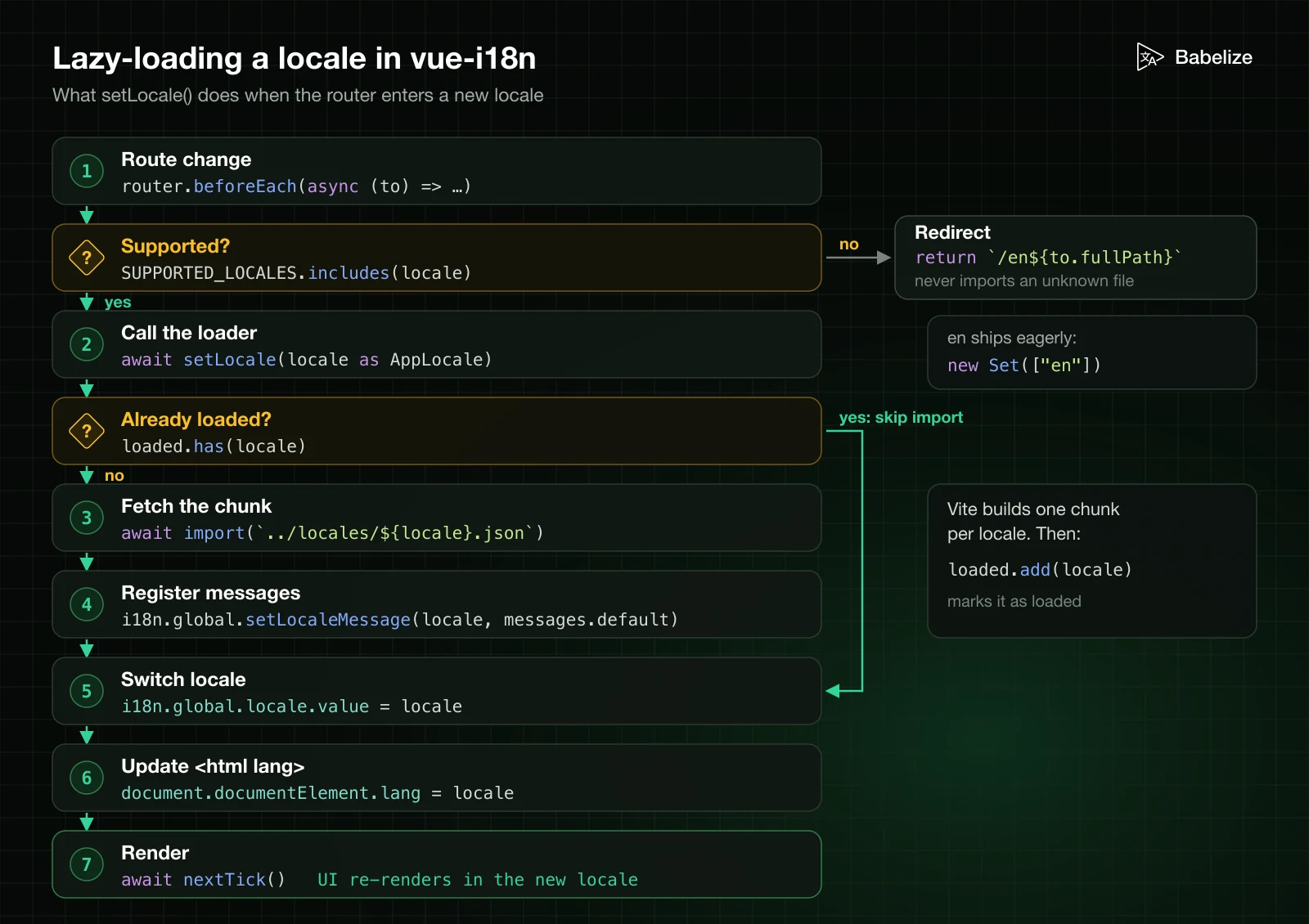The width and height of the screenshot is (1309, 924).
Task: Click the step 4 circle badge
Action: (x=87, y=604)
